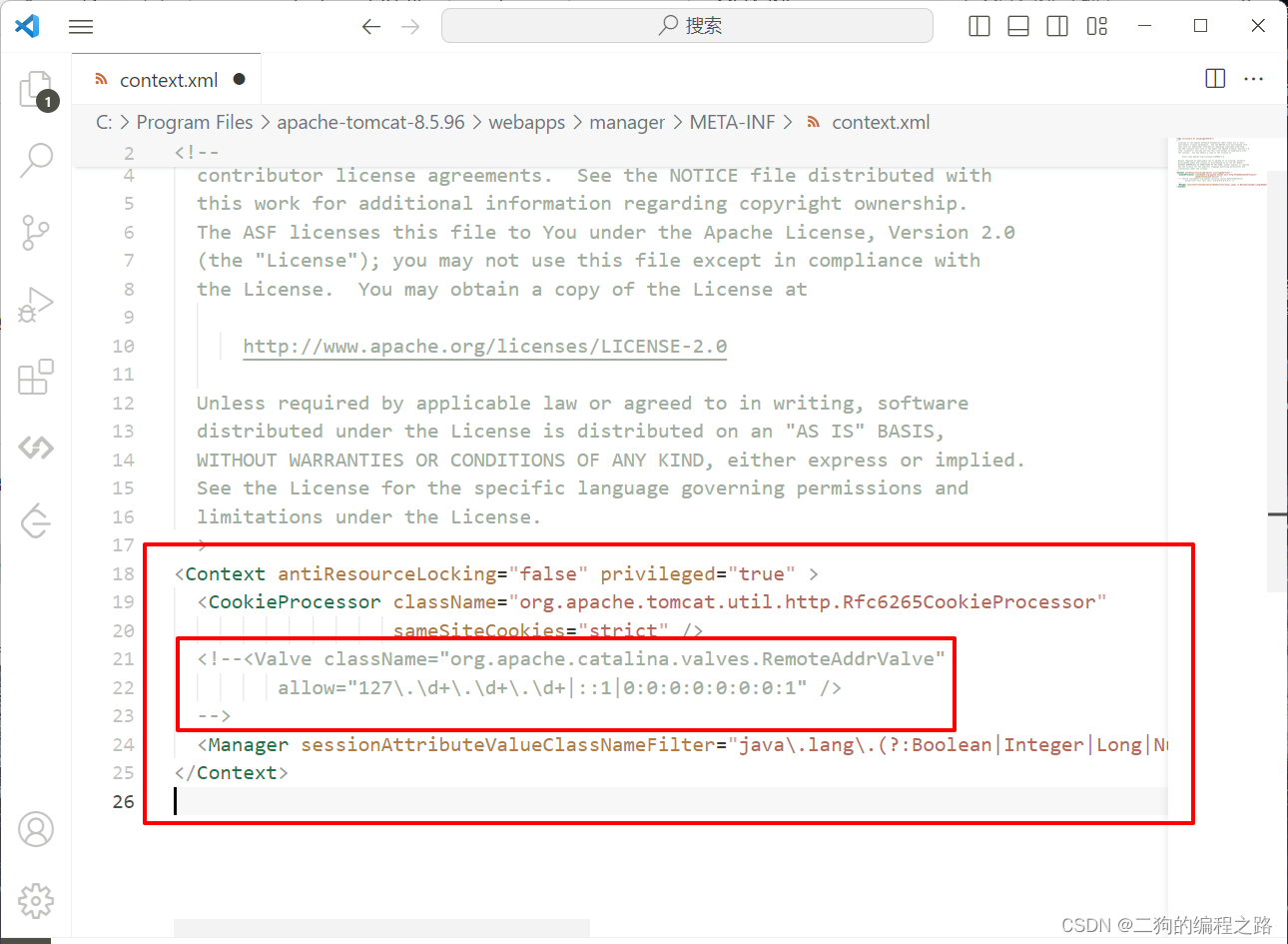Toggle the primary side bar layout
The height and width of the screenshot is (944, 1288).
tap(979, 26)
